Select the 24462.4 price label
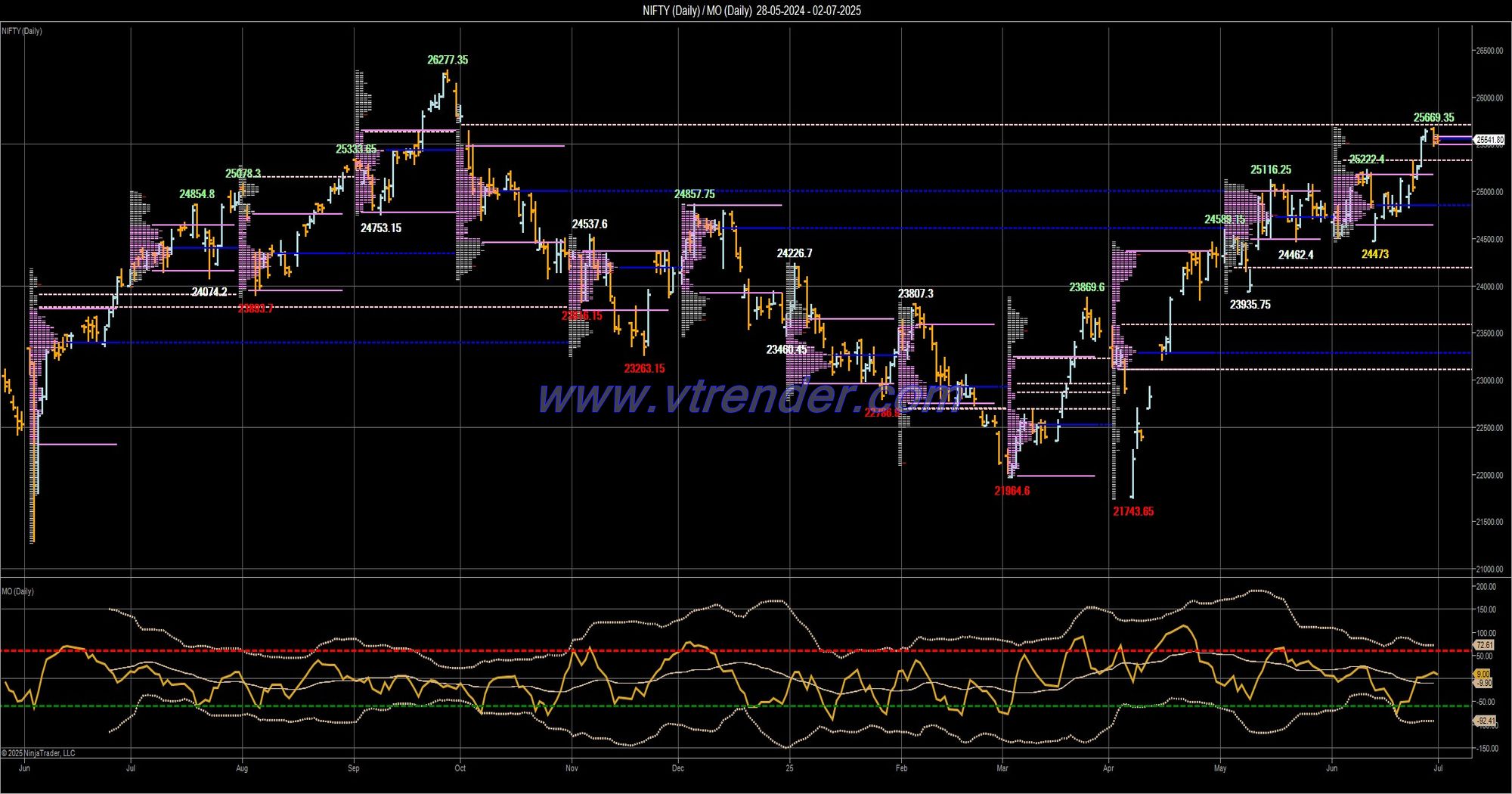Viewport: 1512px width, 794px height. pos(1296,255)
